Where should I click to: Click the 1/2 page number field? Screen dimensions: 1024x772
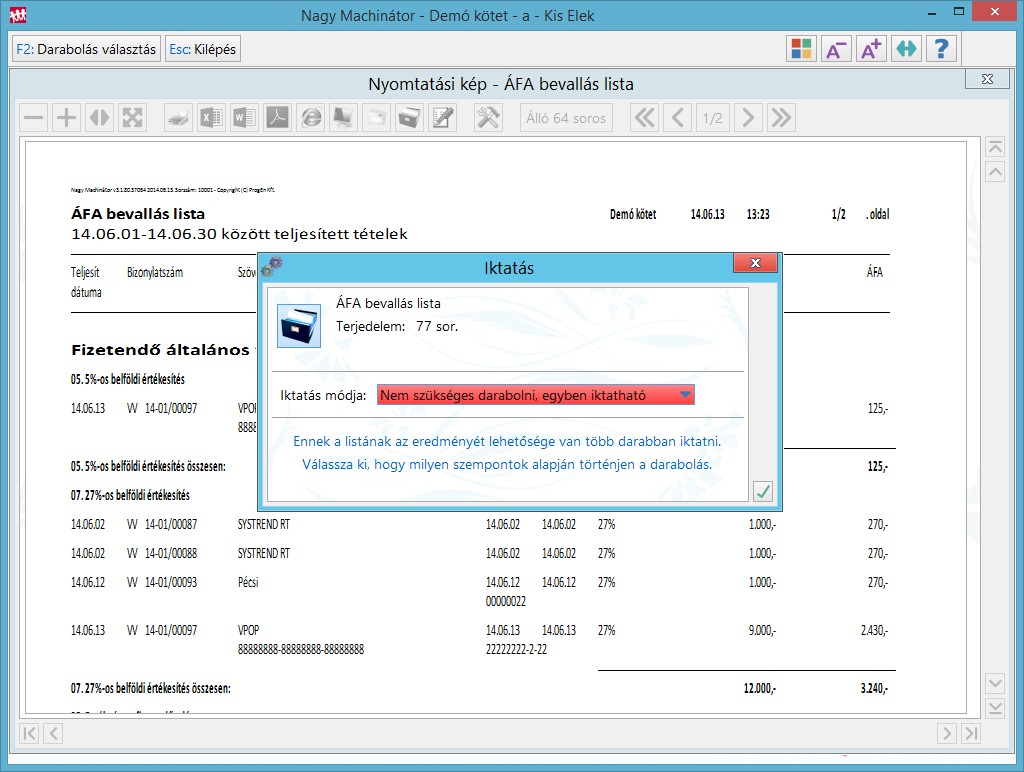click(712, 118)
